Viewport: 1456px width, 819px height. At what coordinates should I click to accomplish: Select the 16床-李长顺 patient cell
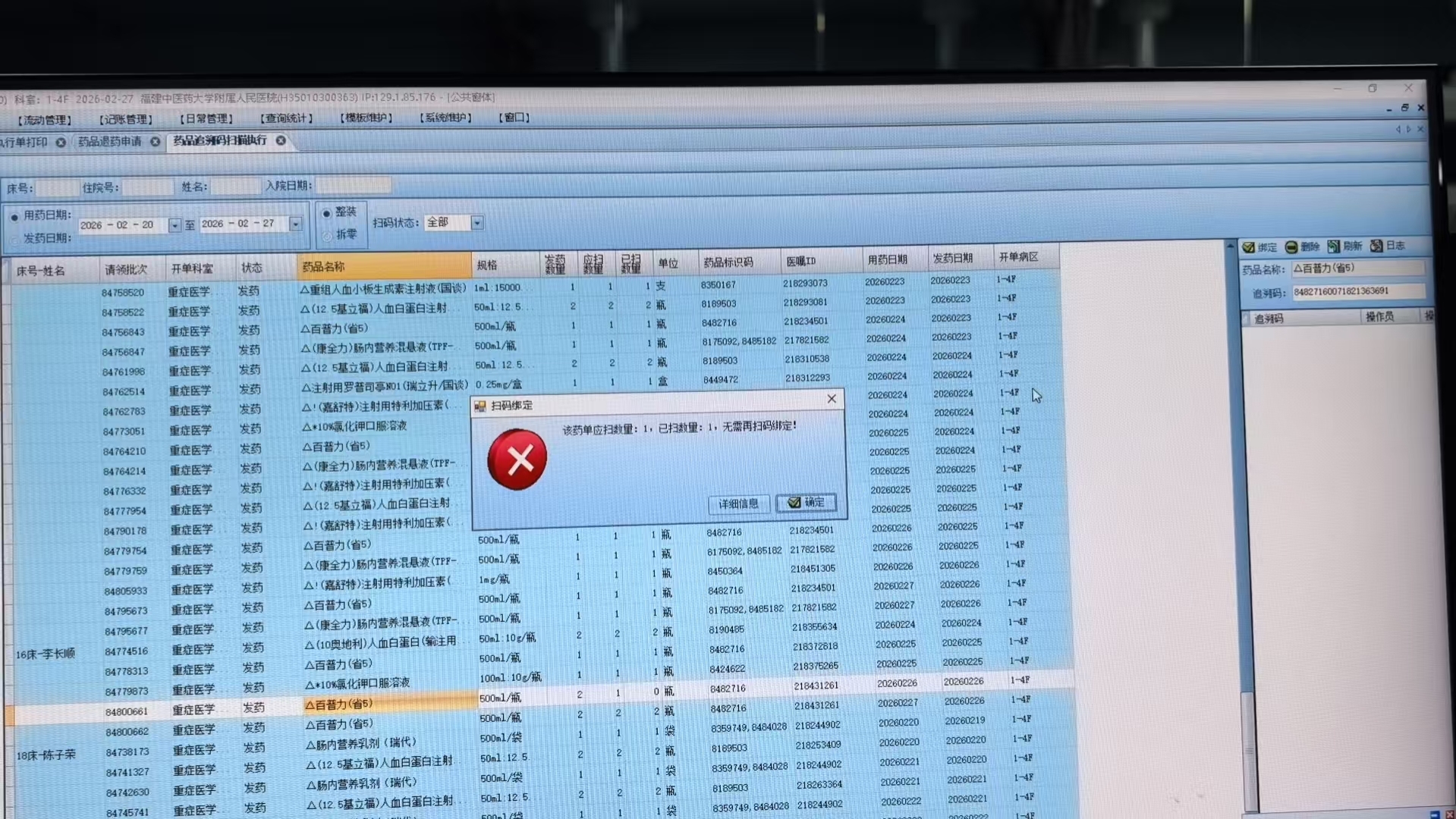click(x=46, y=654)
